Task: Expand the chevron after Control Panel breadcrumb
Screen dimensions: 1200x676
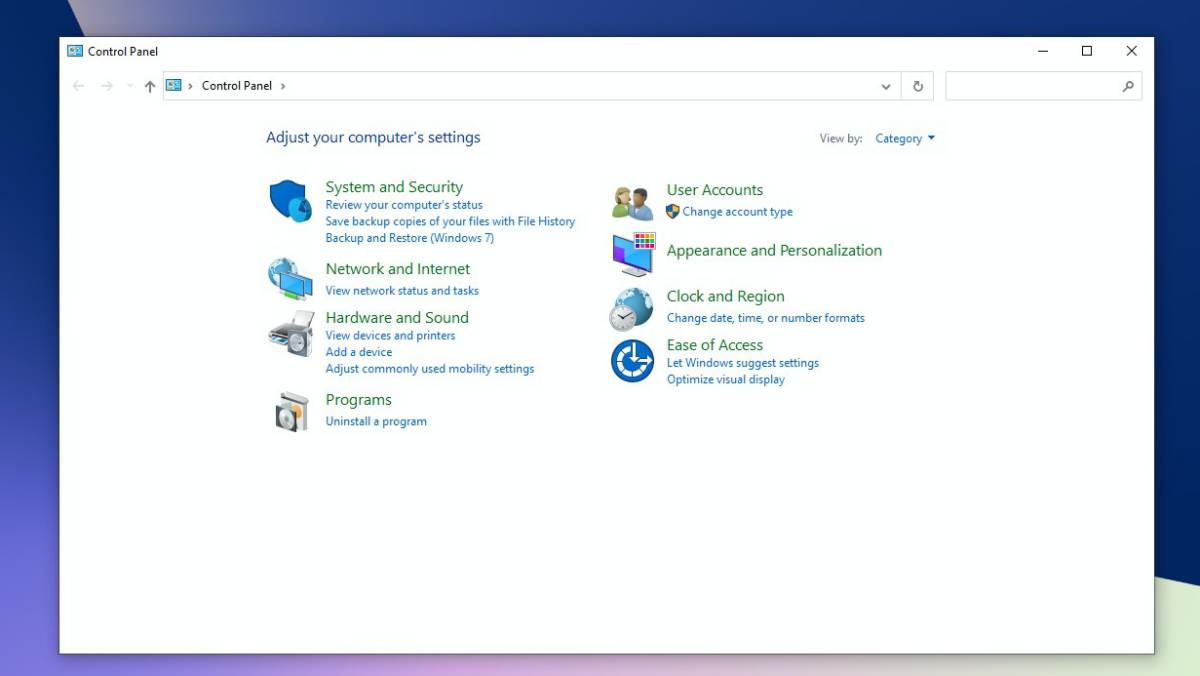Action: (283, 86)
